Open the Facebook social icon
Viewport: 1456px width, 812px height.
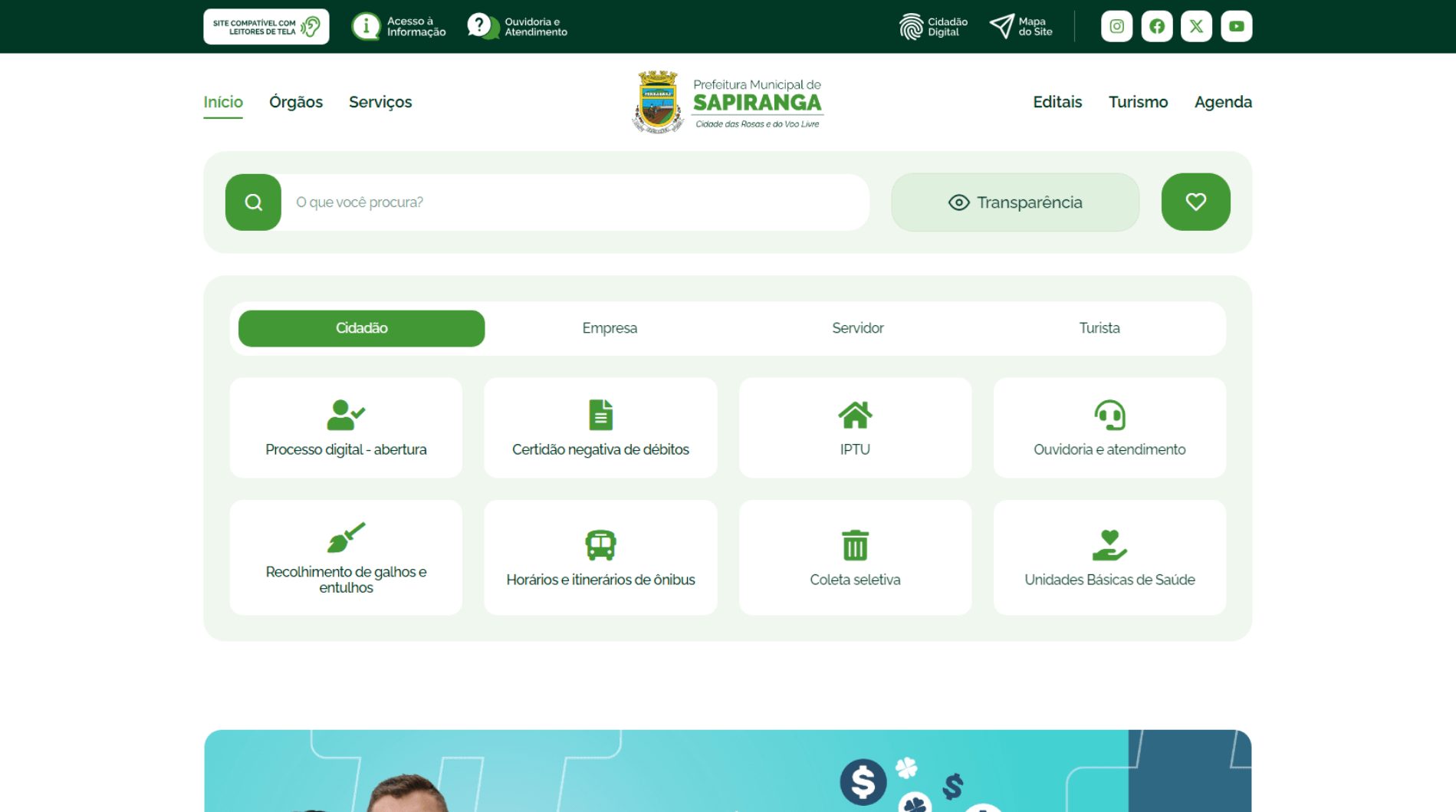pyautogui.click(x=1156, y=27)
